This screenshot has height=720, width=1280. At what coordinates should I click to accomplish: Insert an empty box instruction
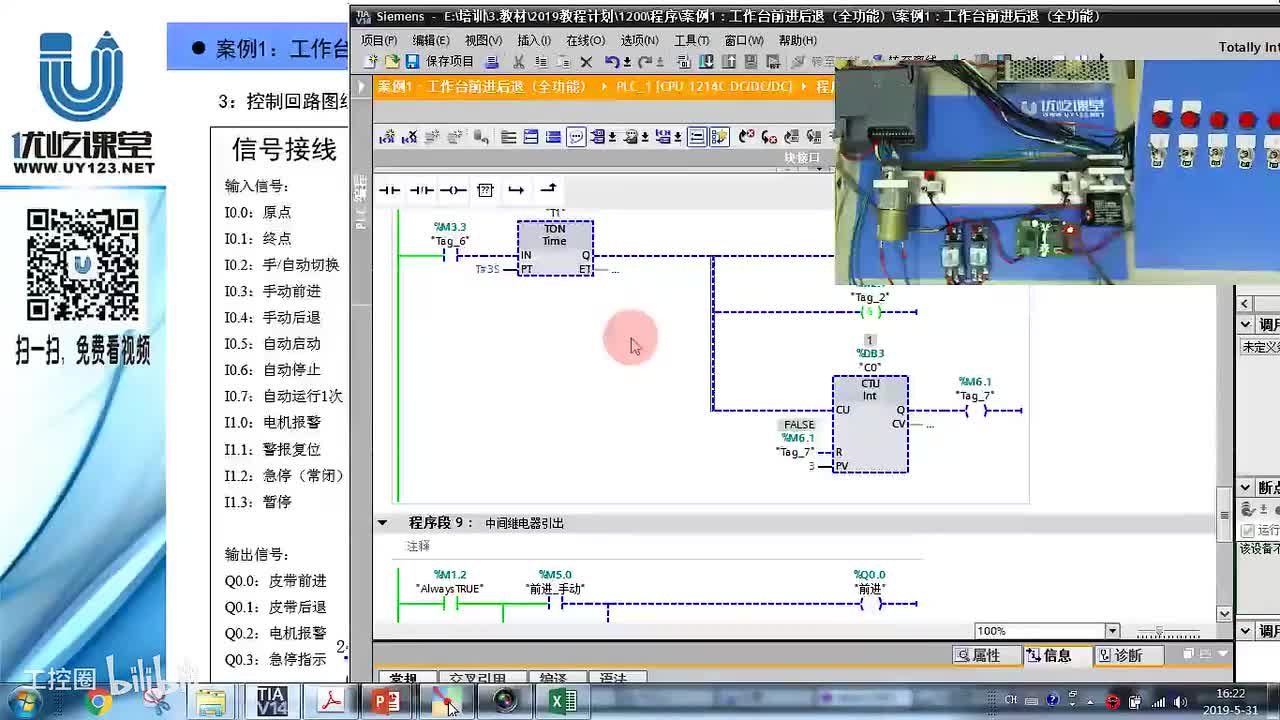click(485, 189)
